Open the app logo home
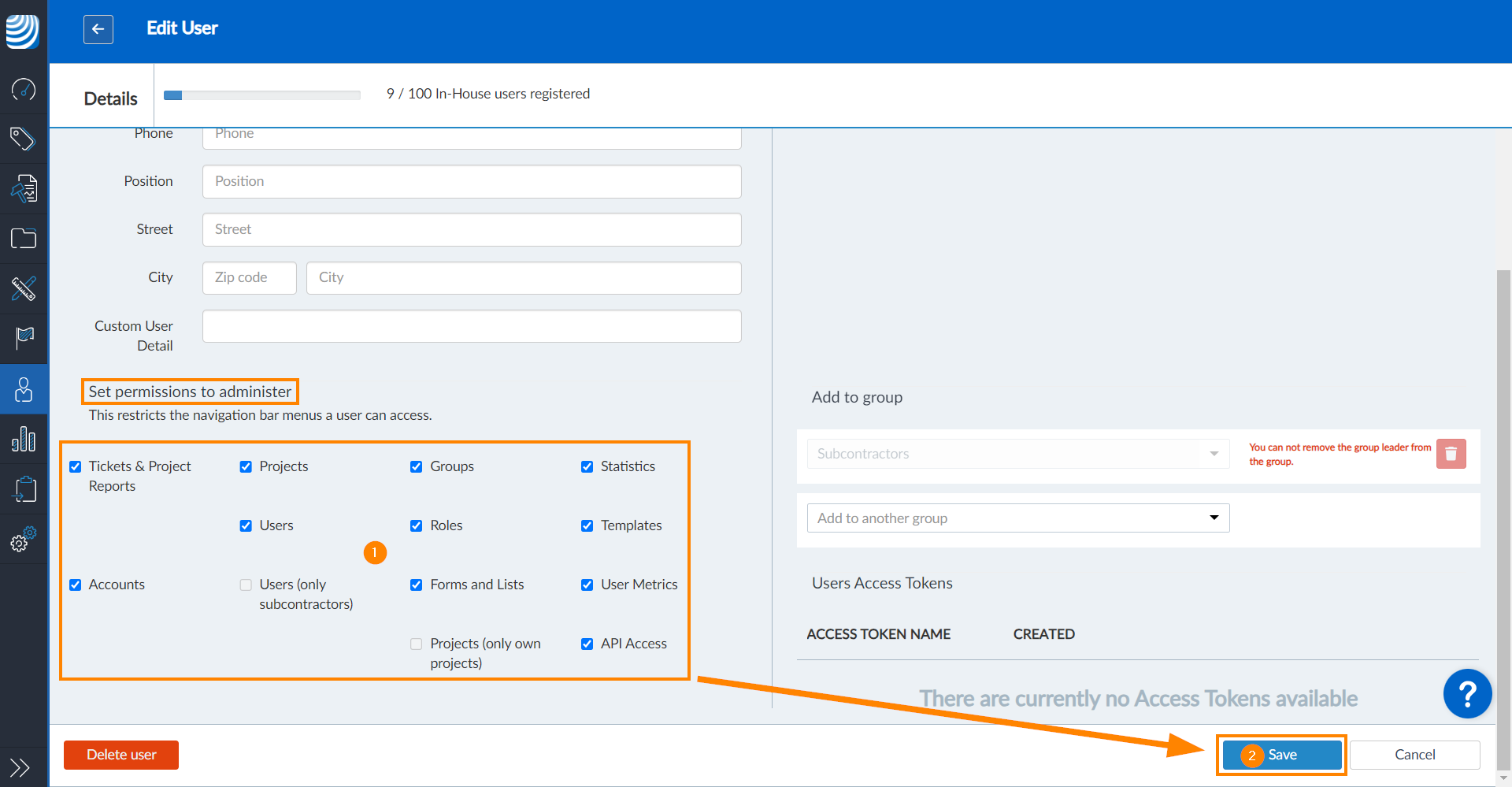 coord(23,32)
